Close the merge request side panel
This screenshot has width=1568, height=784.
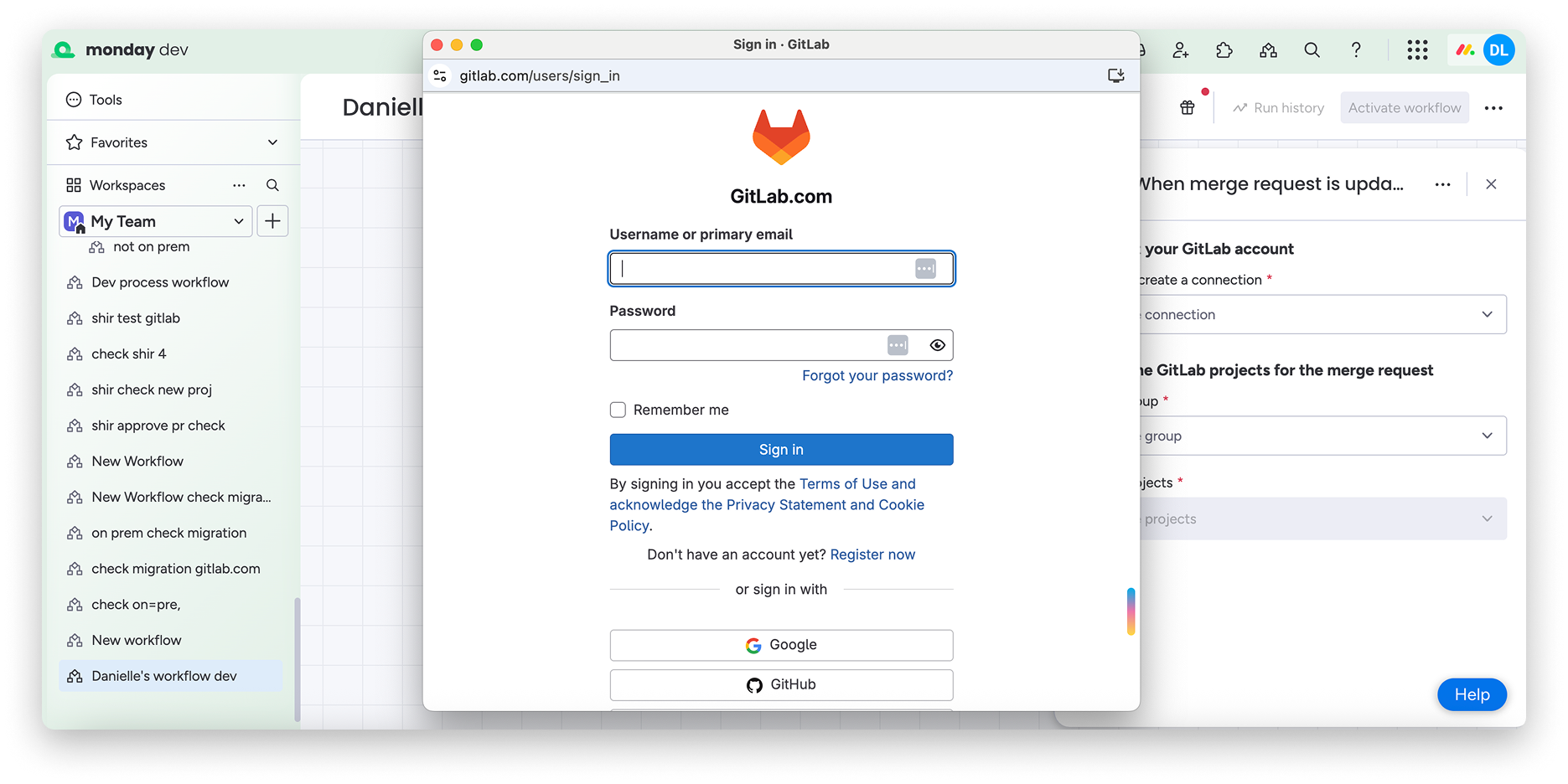pyautogui.click(x=1491, y=184)
